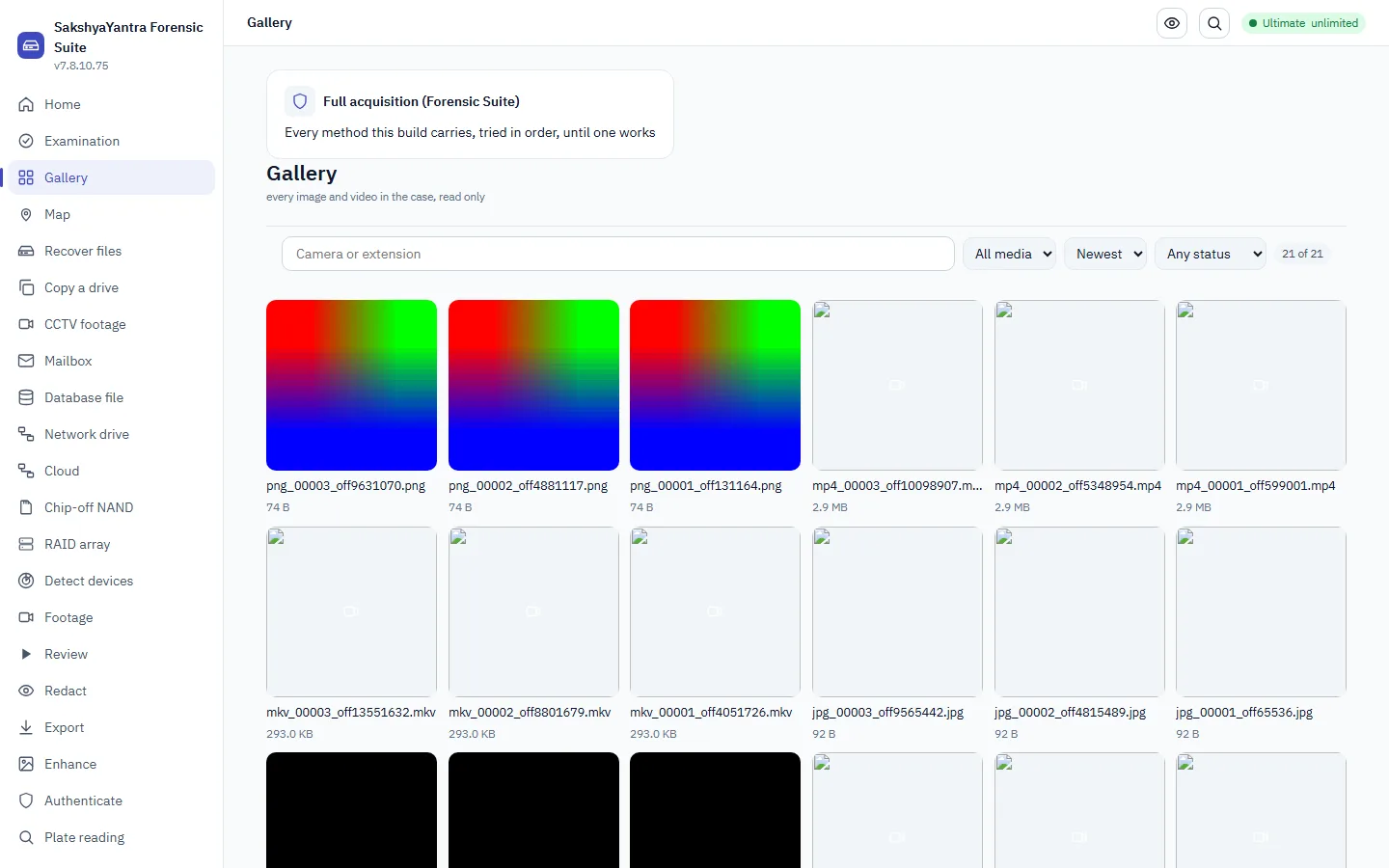The width and height of the screenshot is (1389, 868).
Task: Open the Authenticate label
Action: (83, 800)
